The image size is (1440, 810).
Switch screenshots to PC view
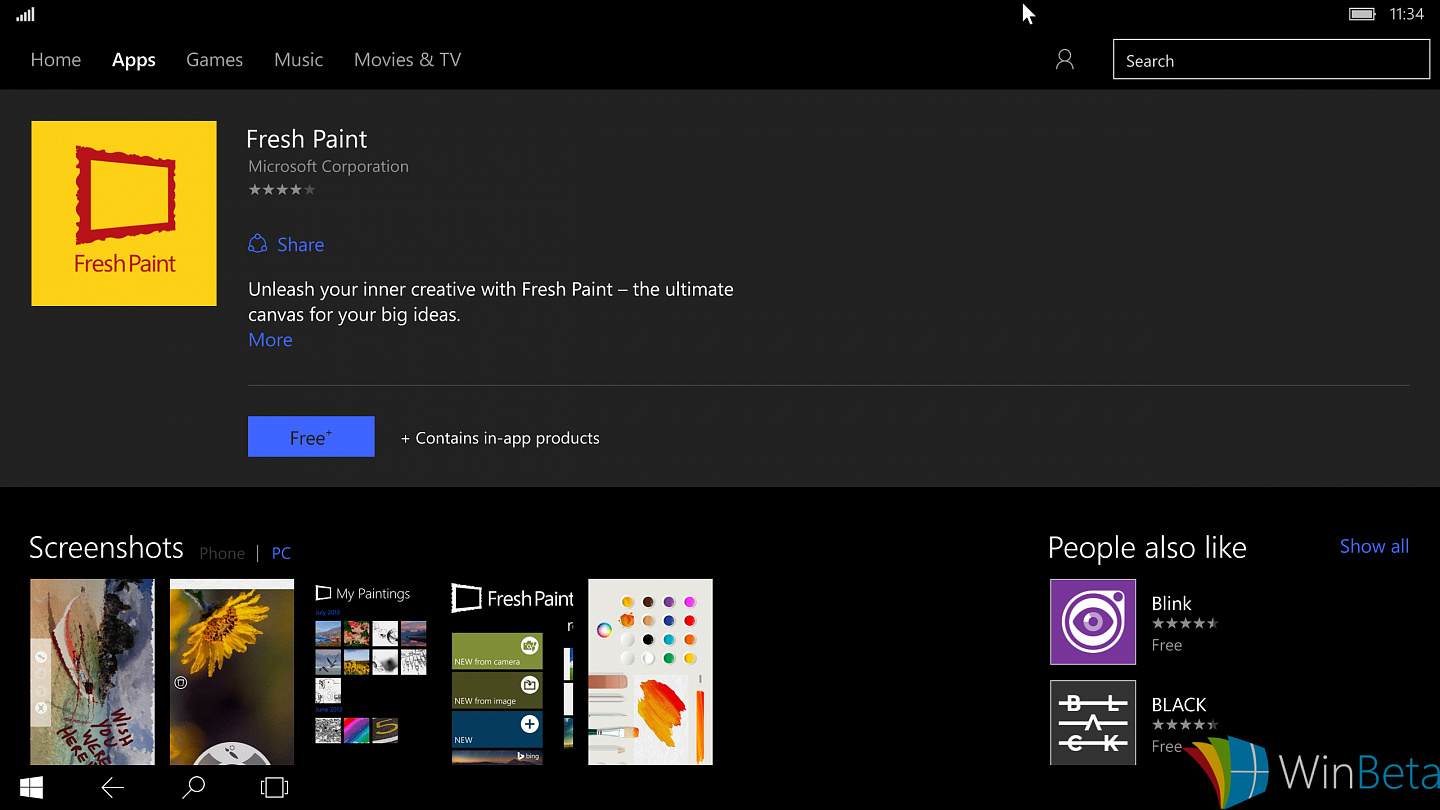pyautogui.click(x=281, y=553)
